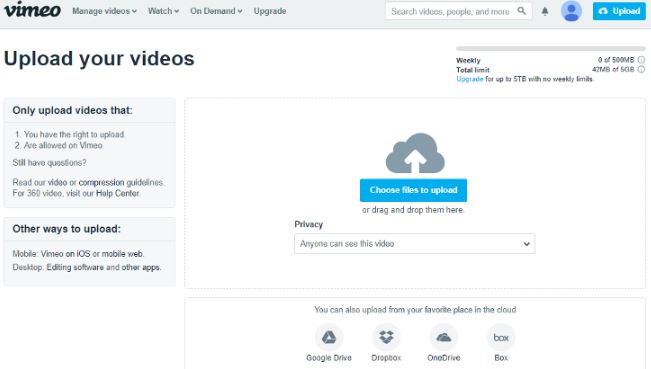Upload from Box icon
The width and height of the screenshot is (651, 369).
point(501,337)
